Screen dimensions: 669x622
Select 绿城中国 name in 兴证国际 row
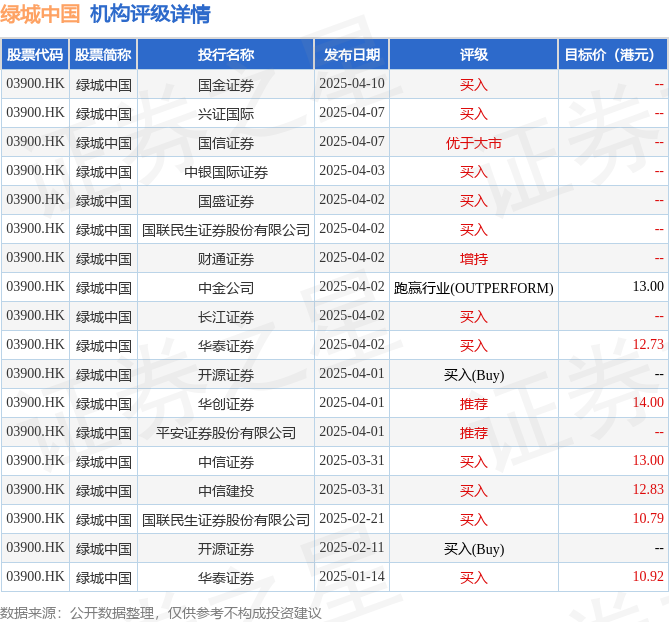tap(104, 114)
